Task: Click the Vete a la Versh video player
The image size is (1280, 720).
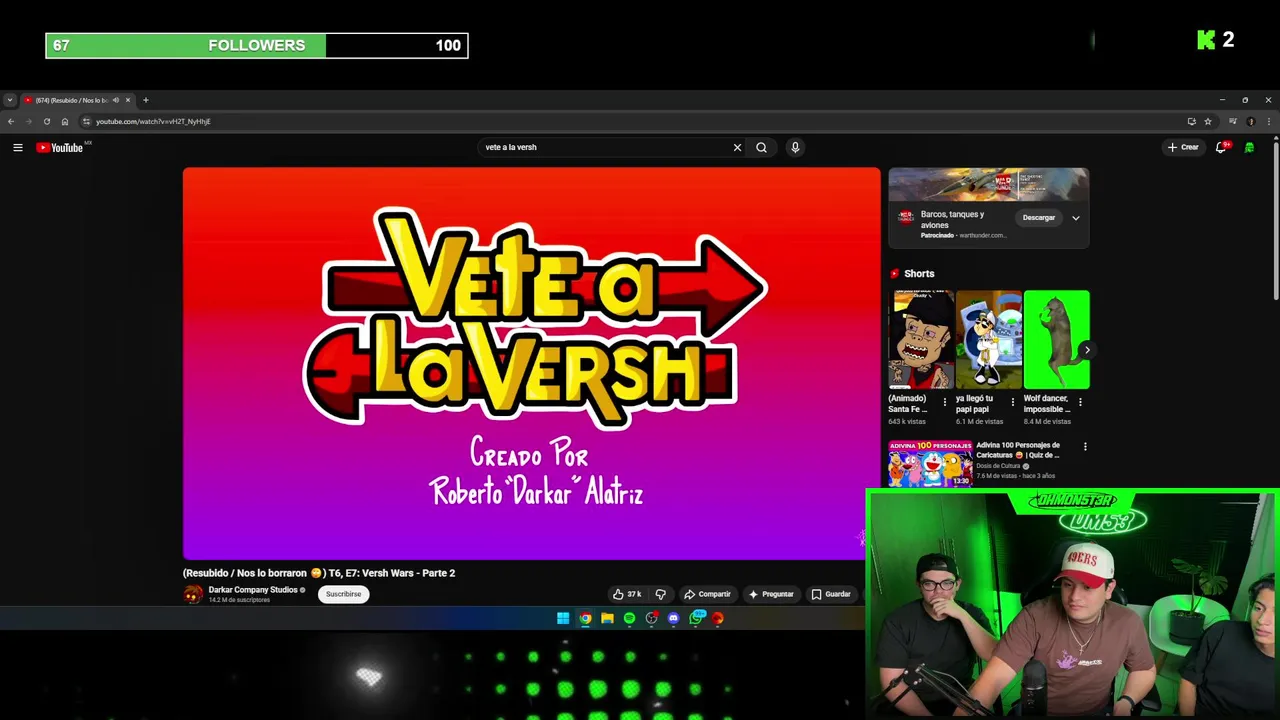Action: coord(531,364)
